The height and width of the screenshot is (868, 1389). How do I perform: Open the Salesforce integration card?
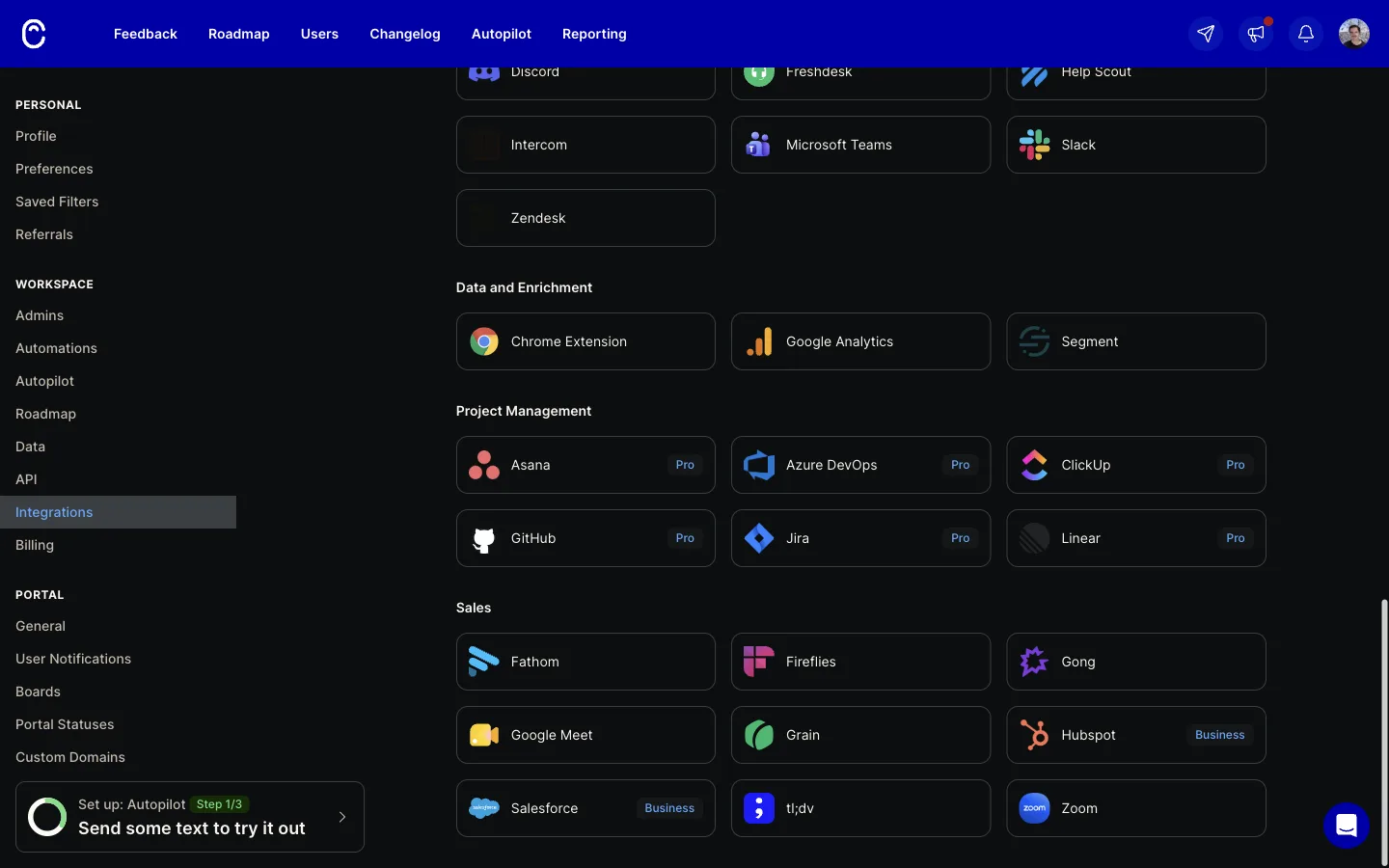click(586, 808)
